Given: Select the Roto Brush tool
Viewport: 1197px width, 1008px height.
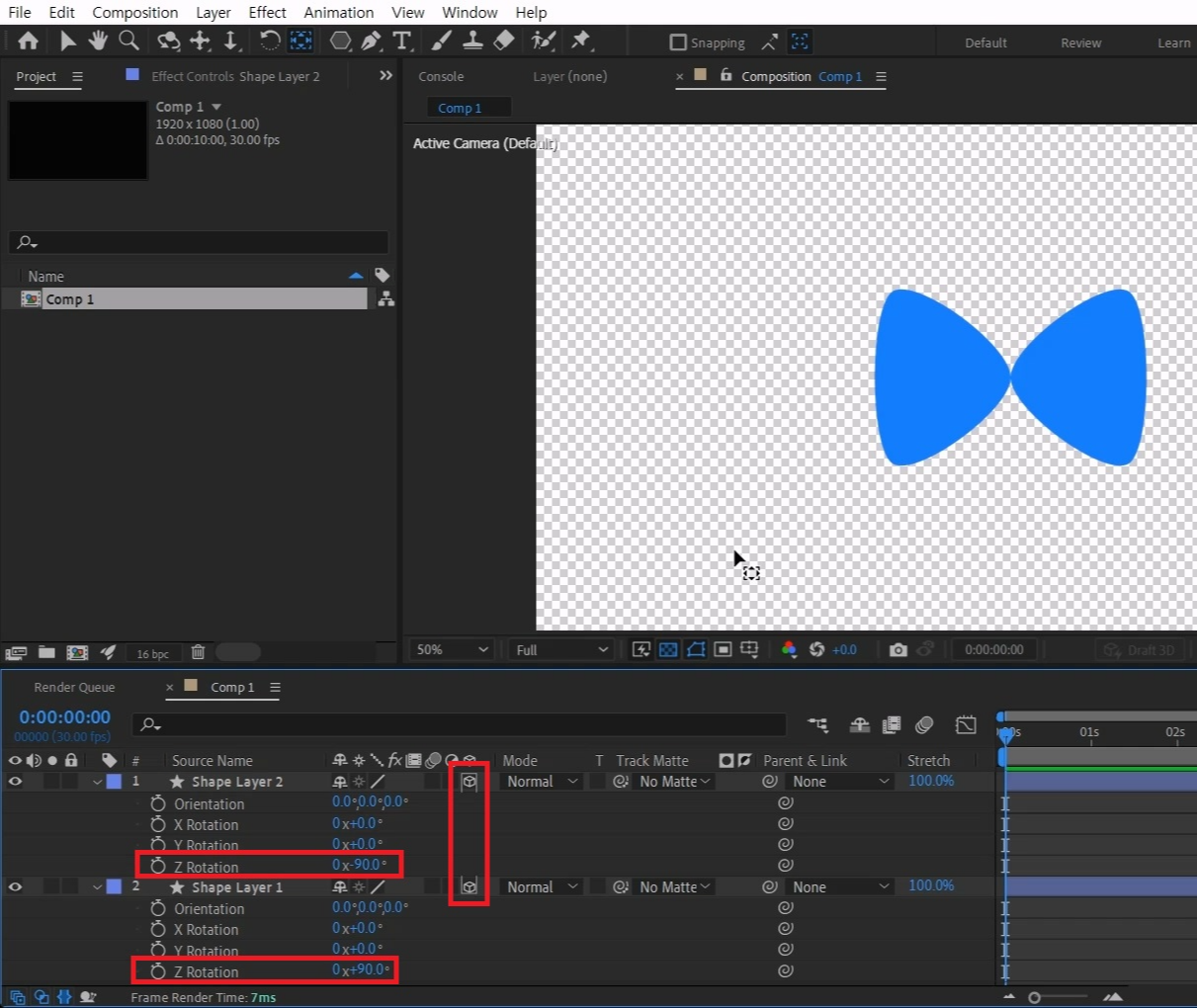Looking at the screenshot, I should [543, 41].
